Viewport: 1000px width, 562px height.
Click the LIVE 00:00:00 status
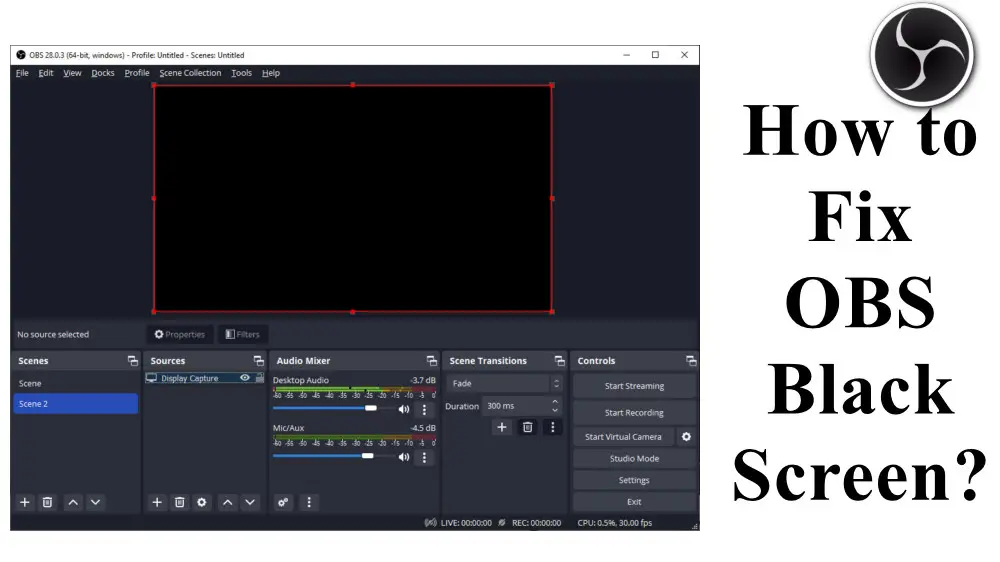pyautogui.click(x=466, y=522)
